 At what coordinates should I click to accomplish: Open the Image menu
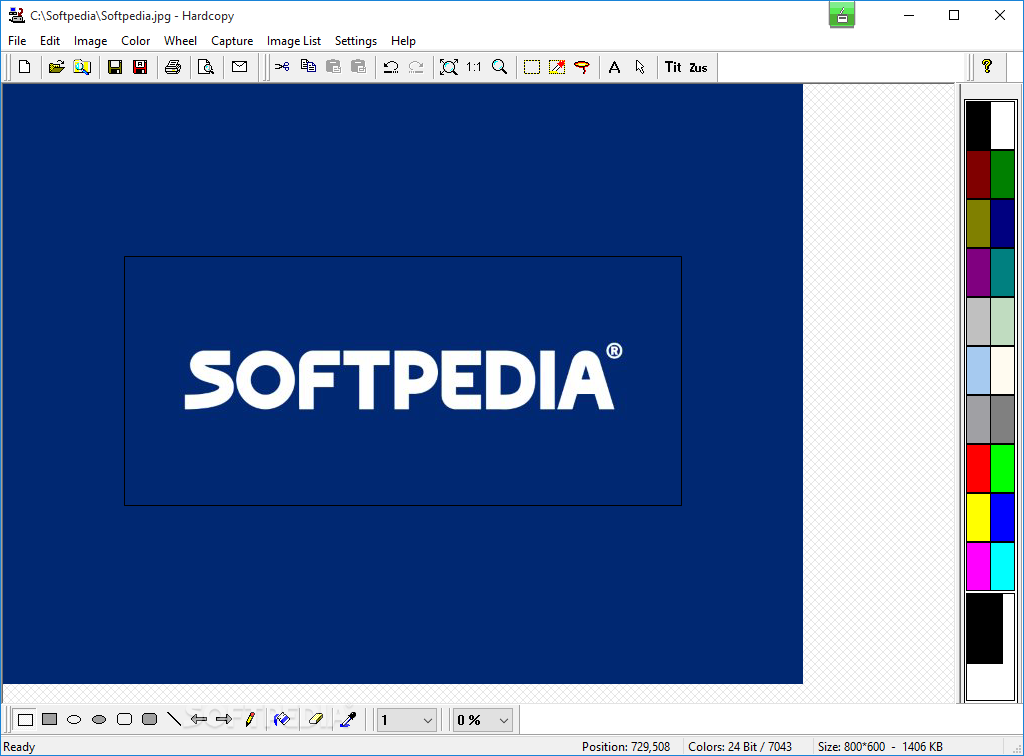pyautogui.click(x=90, y=40)
